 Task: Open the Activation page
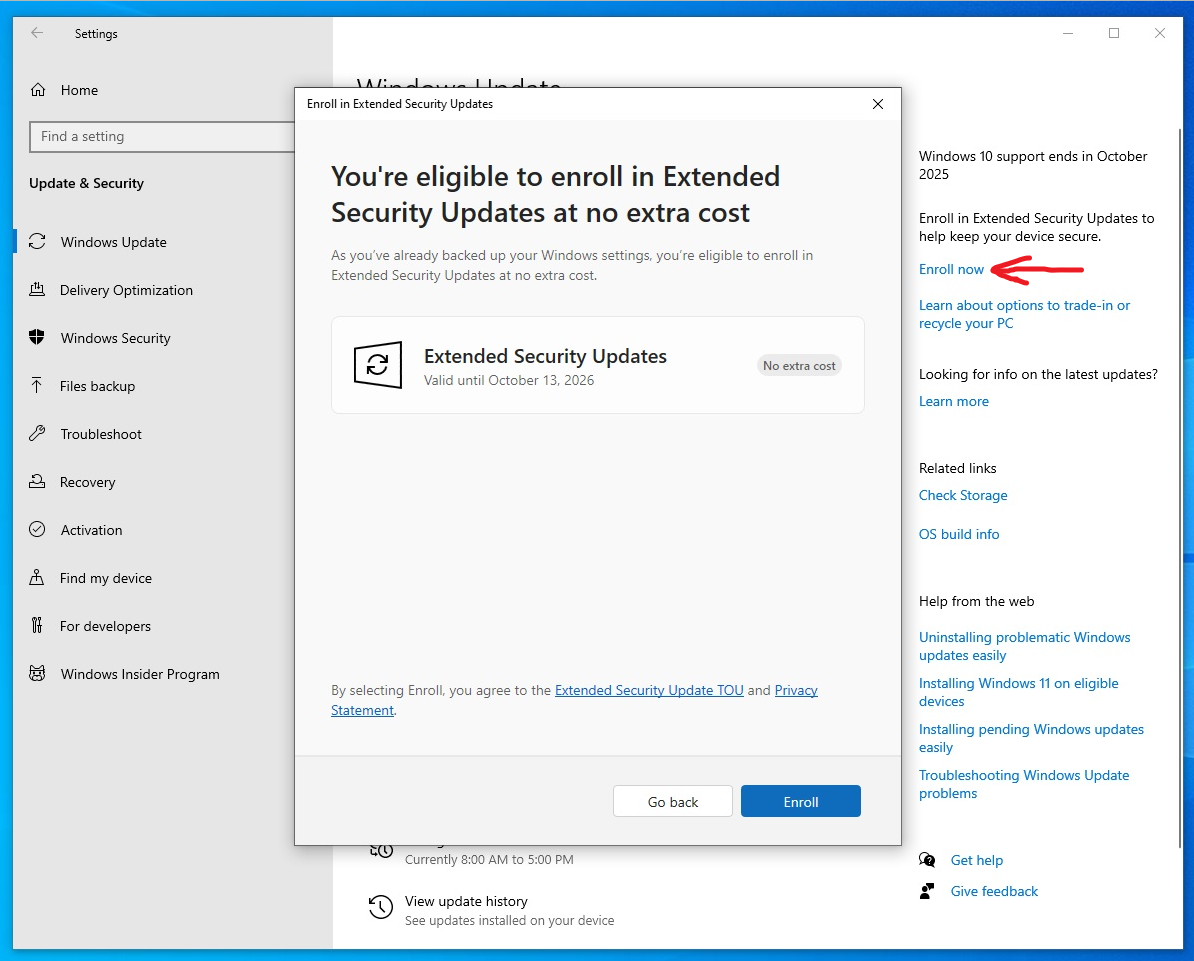(x=91, y=530)
